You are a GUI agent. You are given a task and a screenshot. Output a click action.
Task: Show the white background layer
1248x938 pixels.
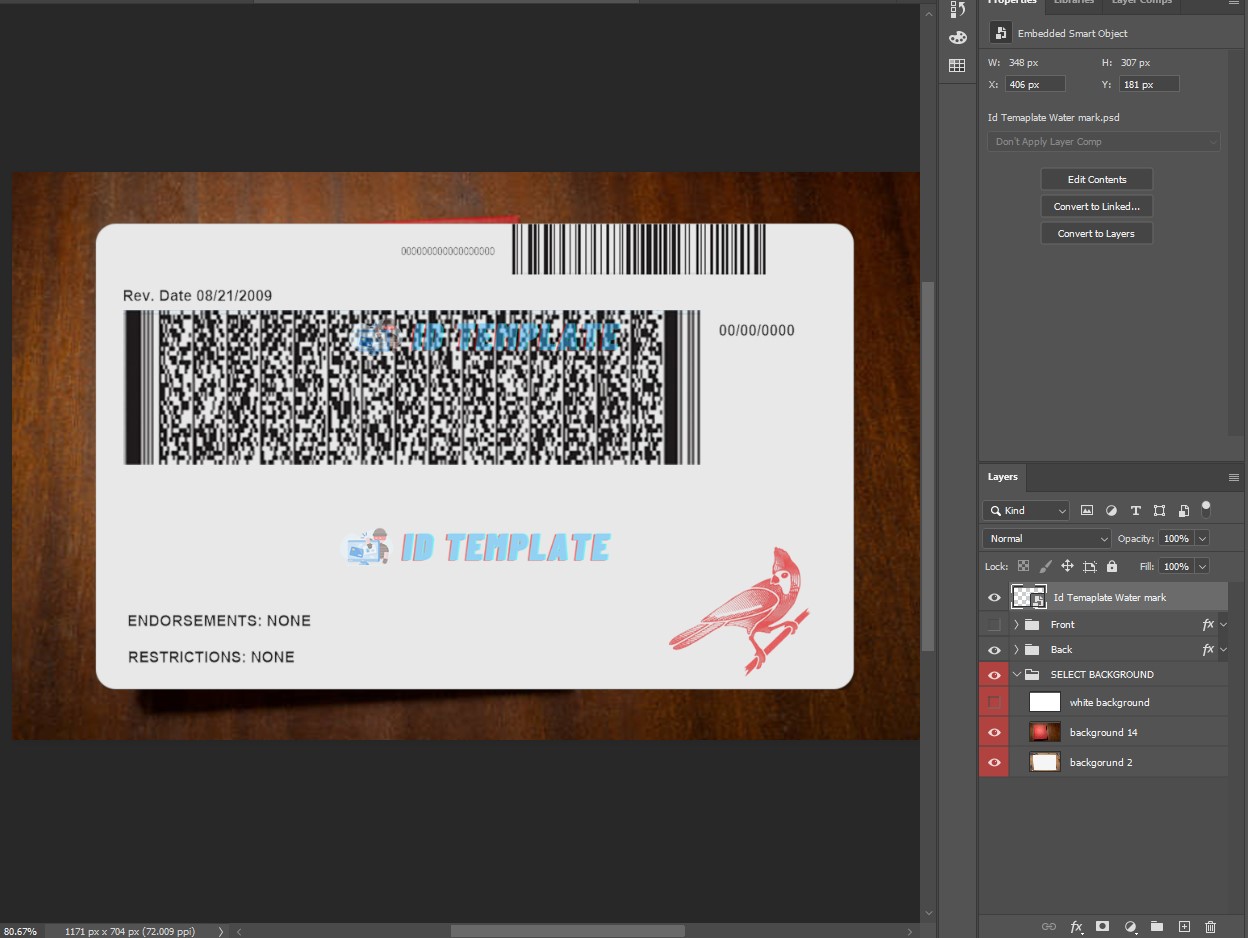(x=994, y=702)
